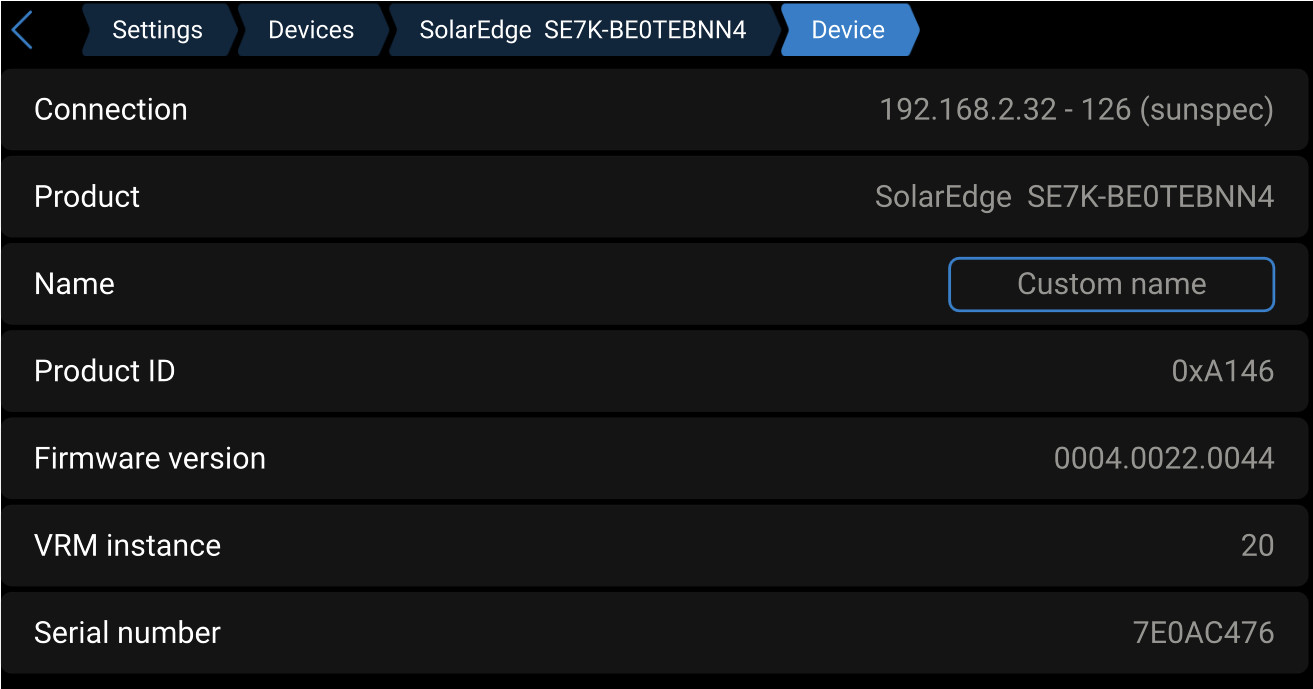Click the Product ID value 0xA146
Image resolution: width=1313 pixels, height=689 pixels.
tap(1222, 371)
